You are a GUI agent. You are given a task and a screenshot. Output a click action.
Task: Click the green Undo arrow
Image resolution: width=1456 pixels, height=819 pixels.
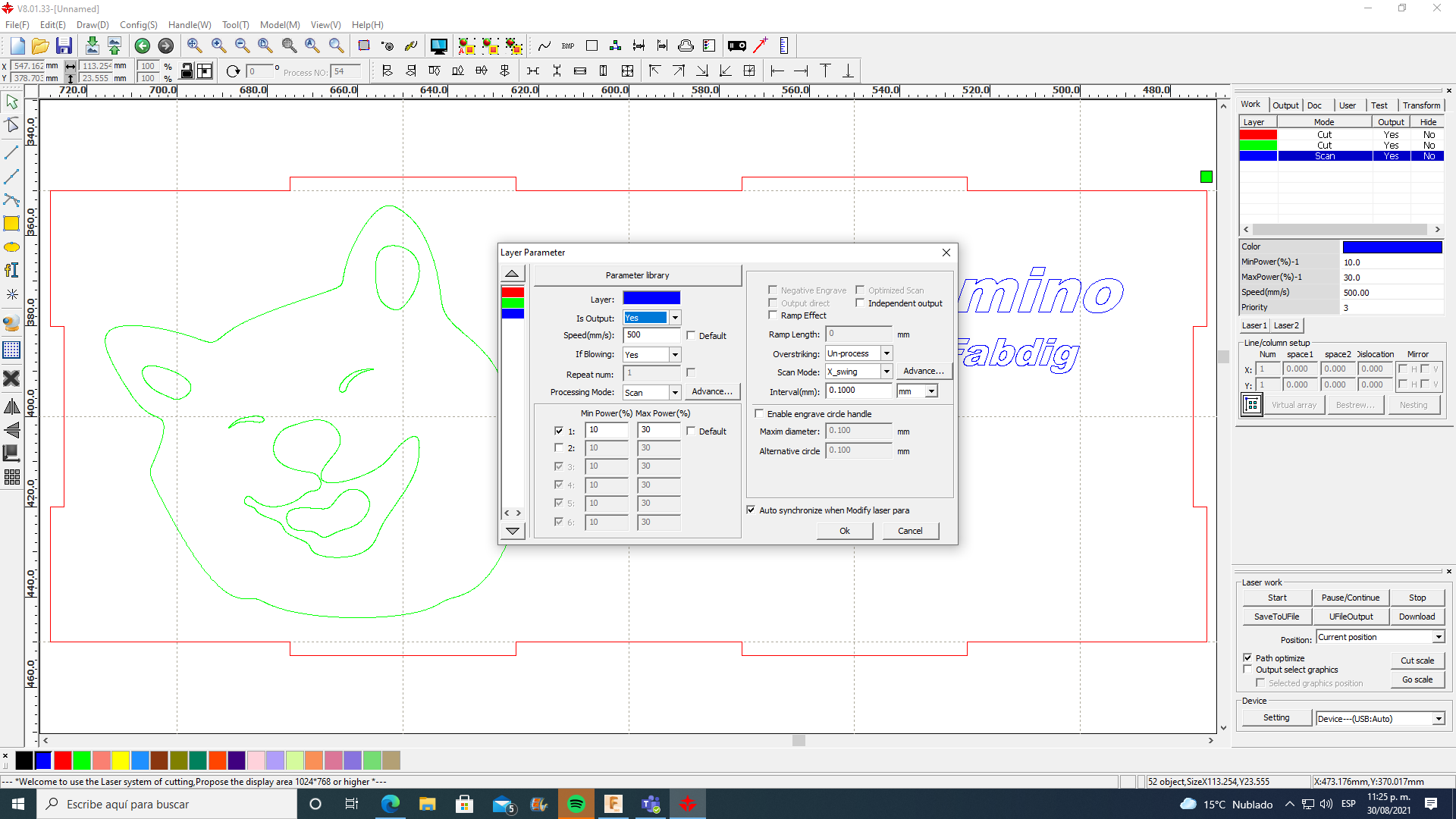[x=142, y=46]
